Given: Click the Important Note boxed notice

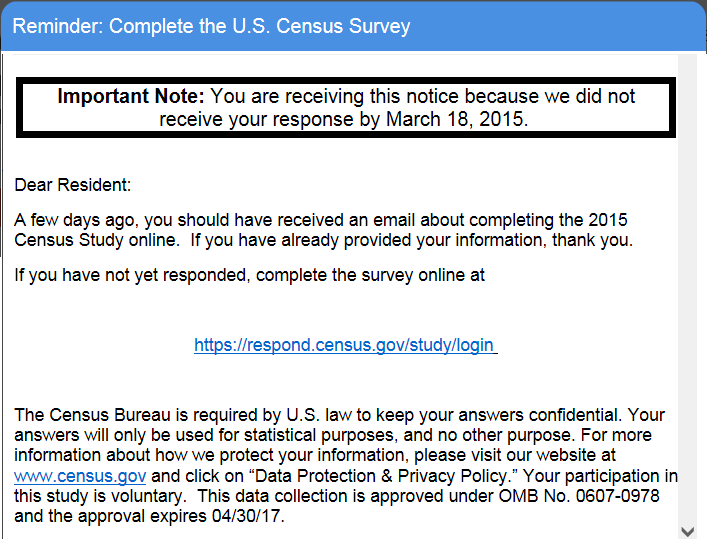Looking at the screenshot, I should click(346, 108).
